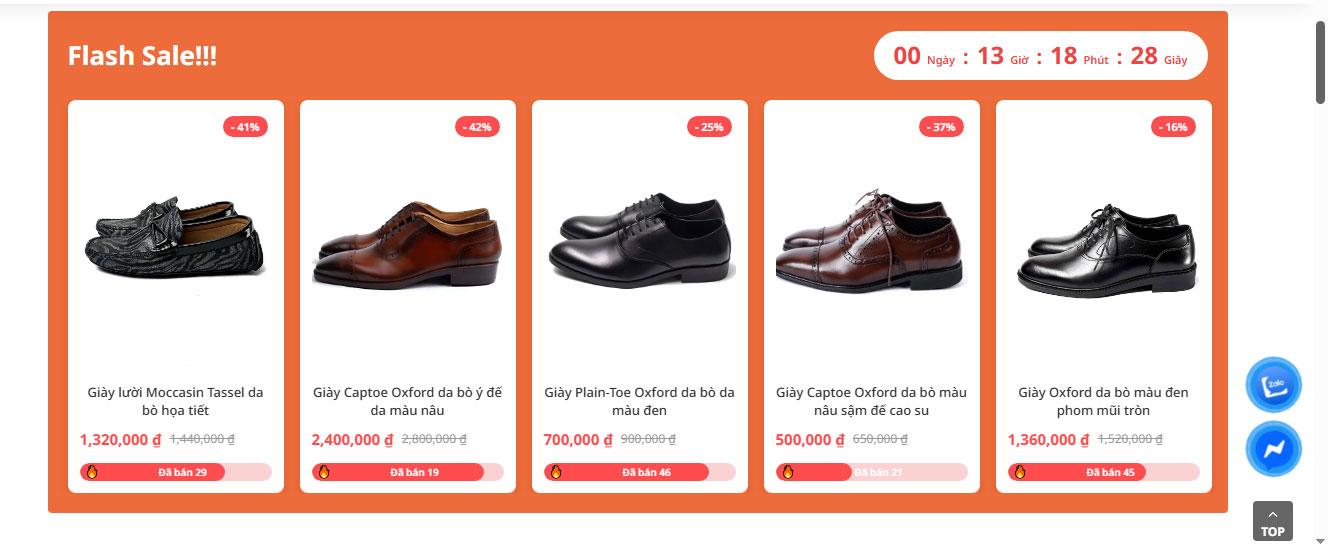This screenshot has height=544, width=1328.
Task: Click the flash sale countdown timer
Action: click(1040, 56)
